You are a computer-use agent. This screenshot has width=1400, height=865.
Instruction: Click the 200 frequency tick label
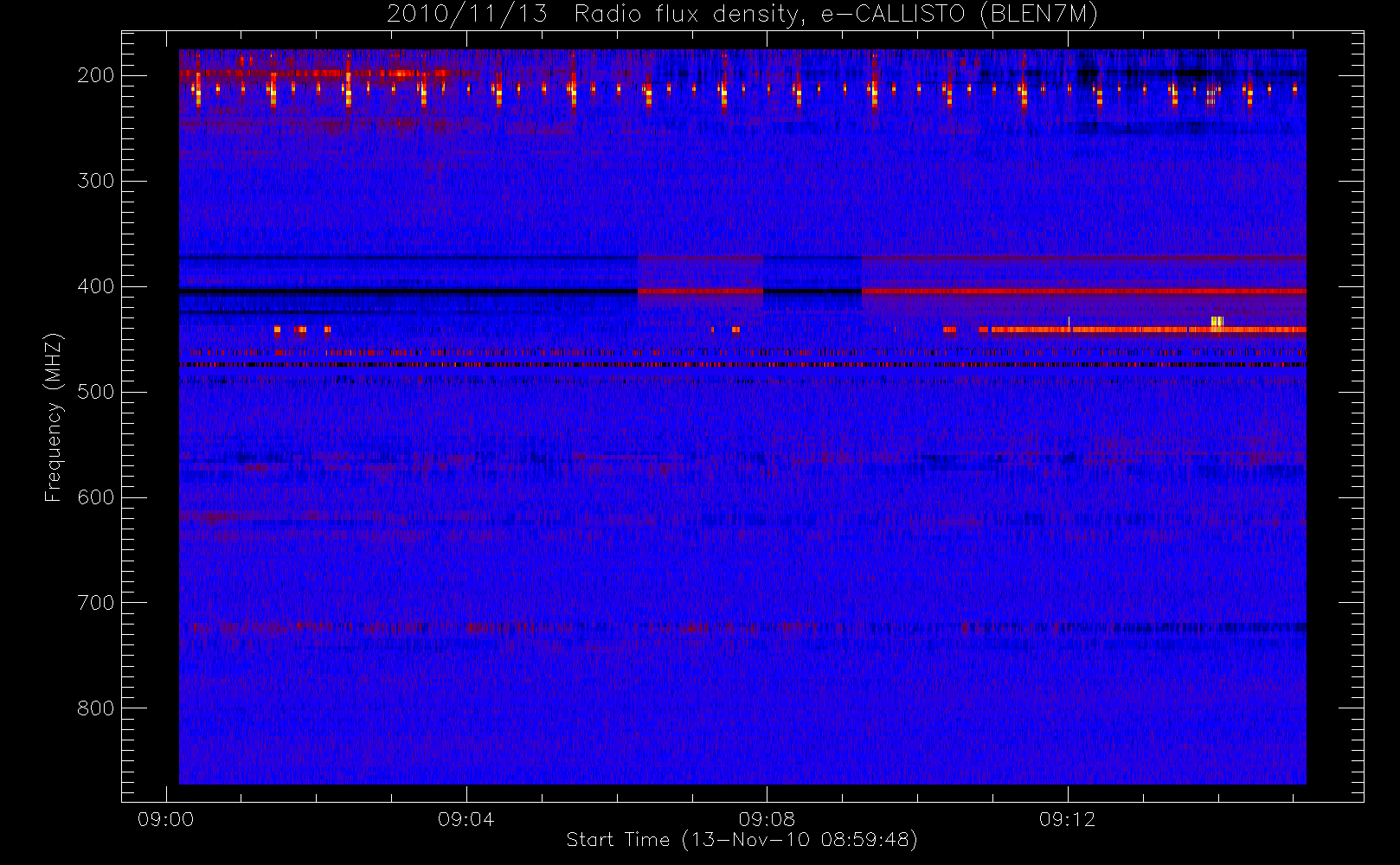[96, 75]
